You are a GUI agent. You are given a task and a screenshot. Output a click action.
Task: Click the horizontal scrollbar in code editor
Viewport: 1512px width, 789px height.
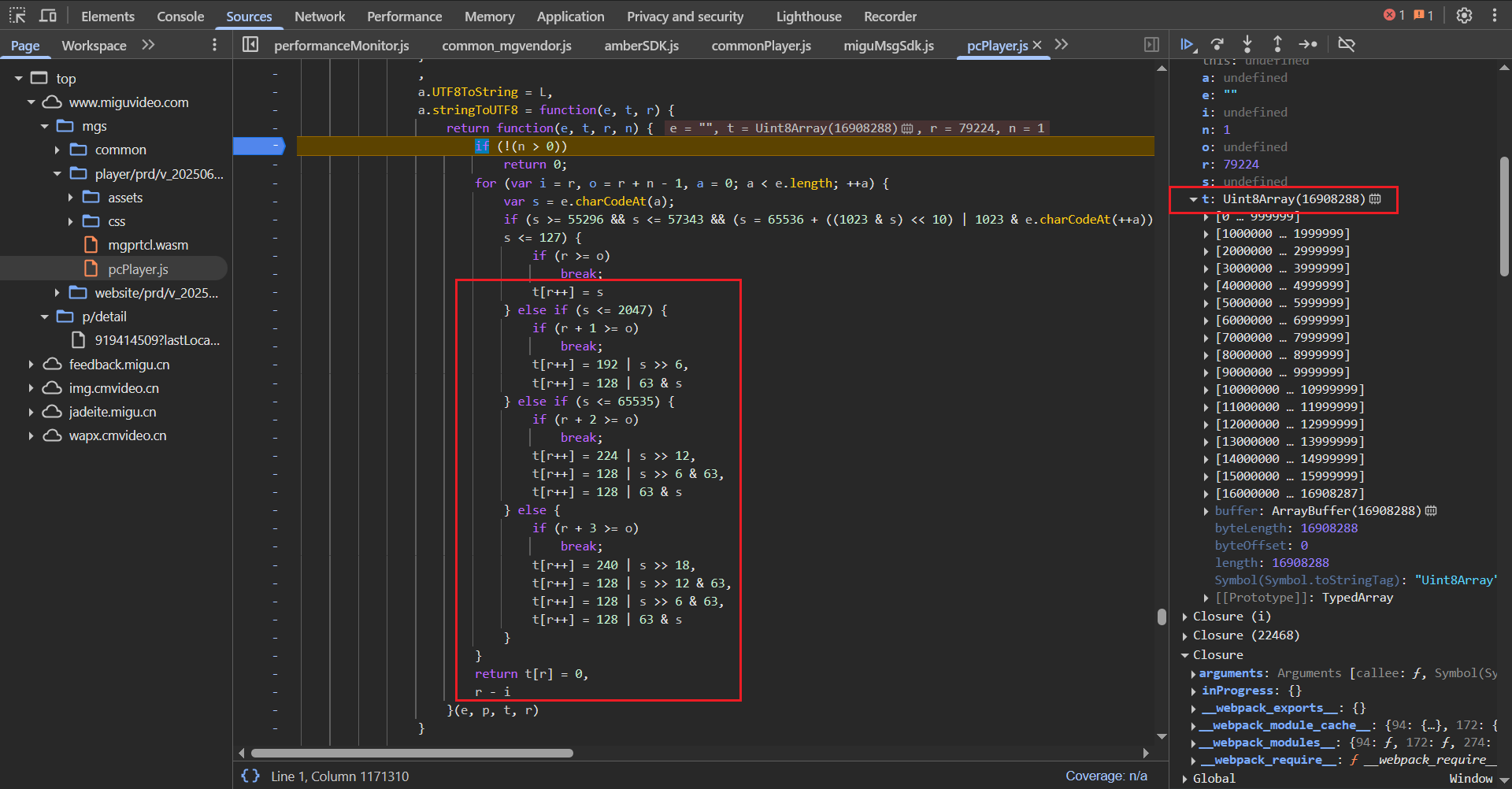[411, 754]
